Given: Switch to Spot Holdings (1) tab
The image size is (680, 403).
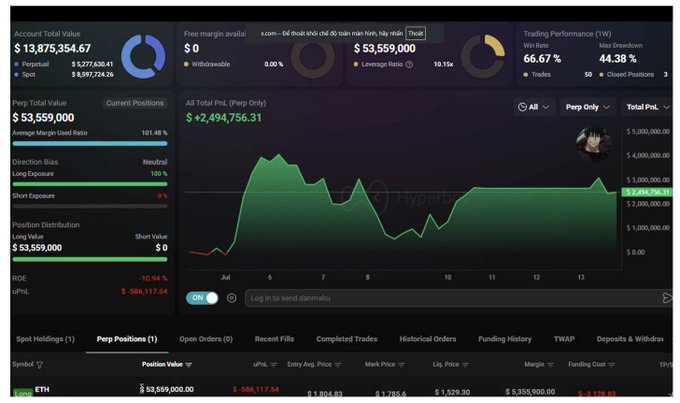Looking at the screenshot, I should click(46, 339).
